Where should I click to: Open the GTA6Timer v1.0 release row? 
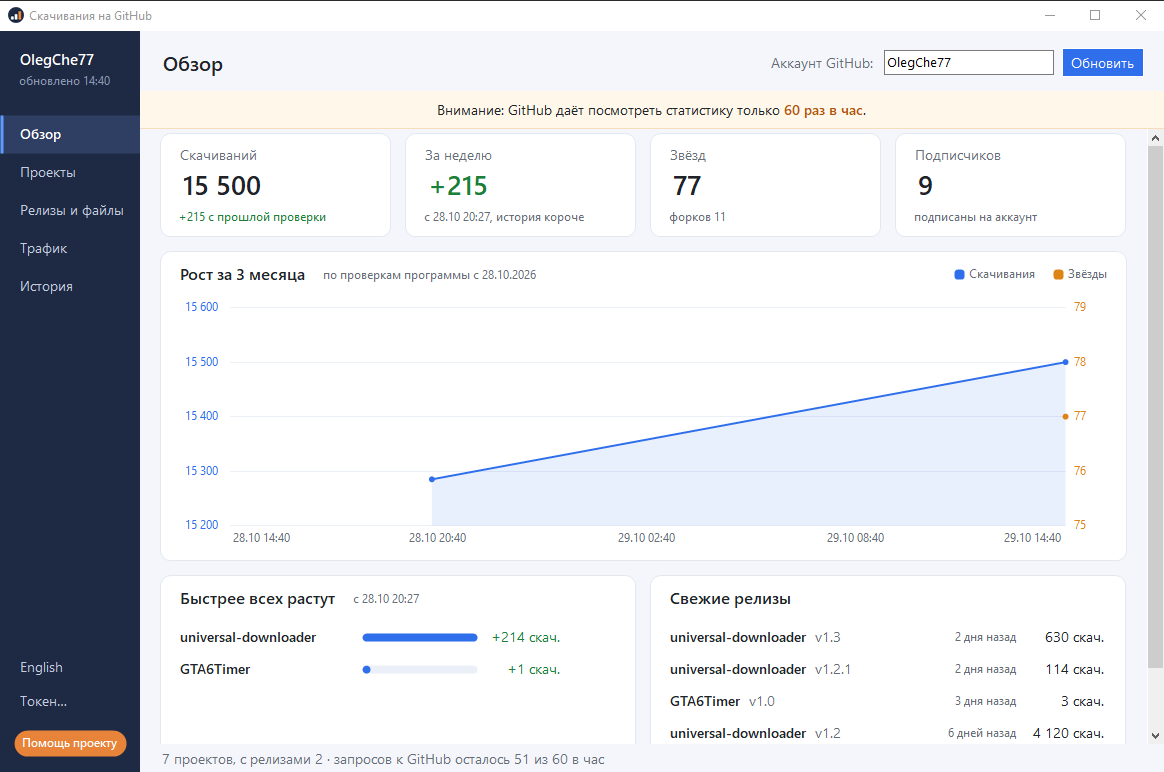(887, 701)
